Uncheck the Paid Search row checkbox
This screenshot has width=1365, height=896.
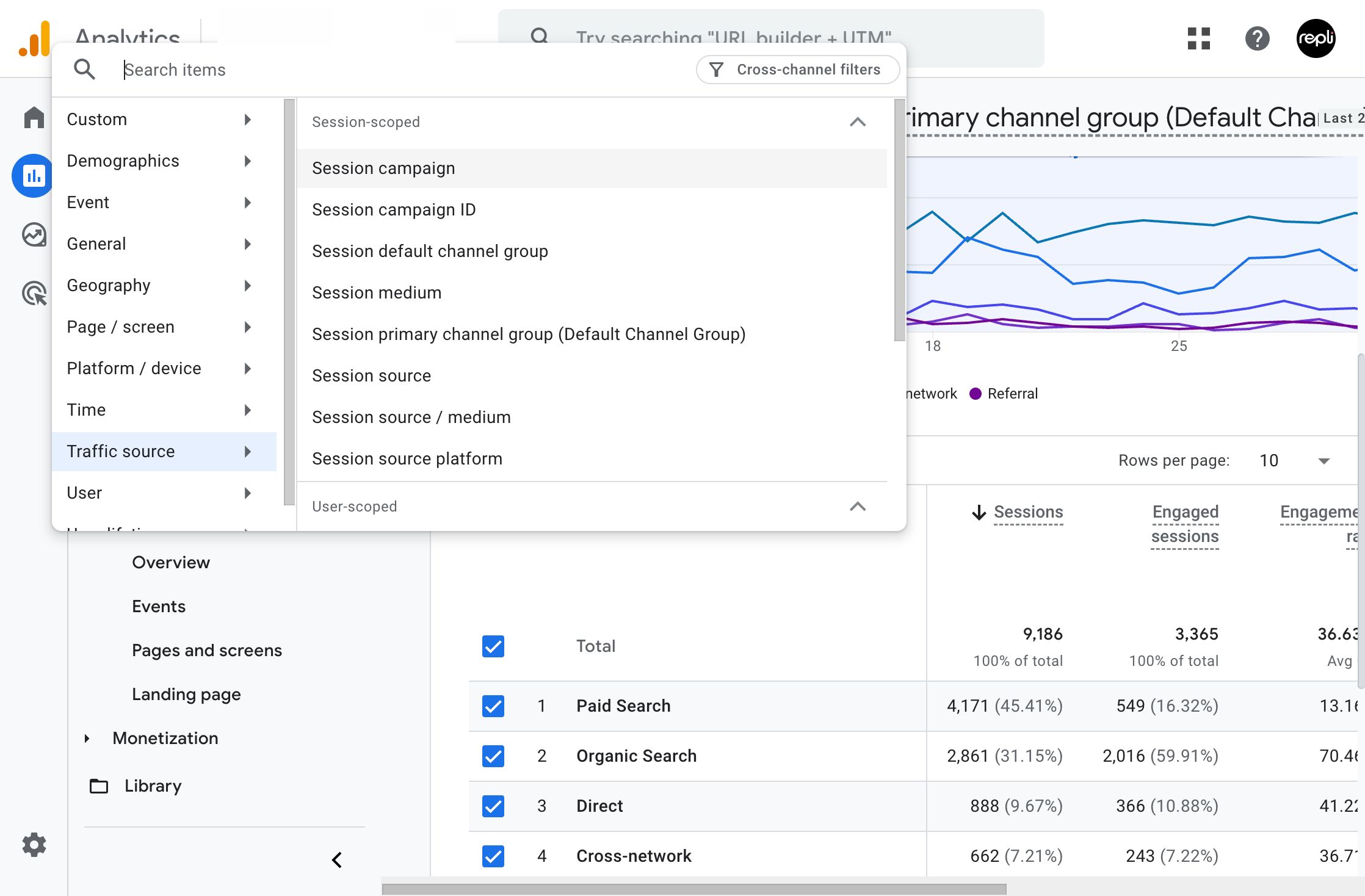point(493,706)
